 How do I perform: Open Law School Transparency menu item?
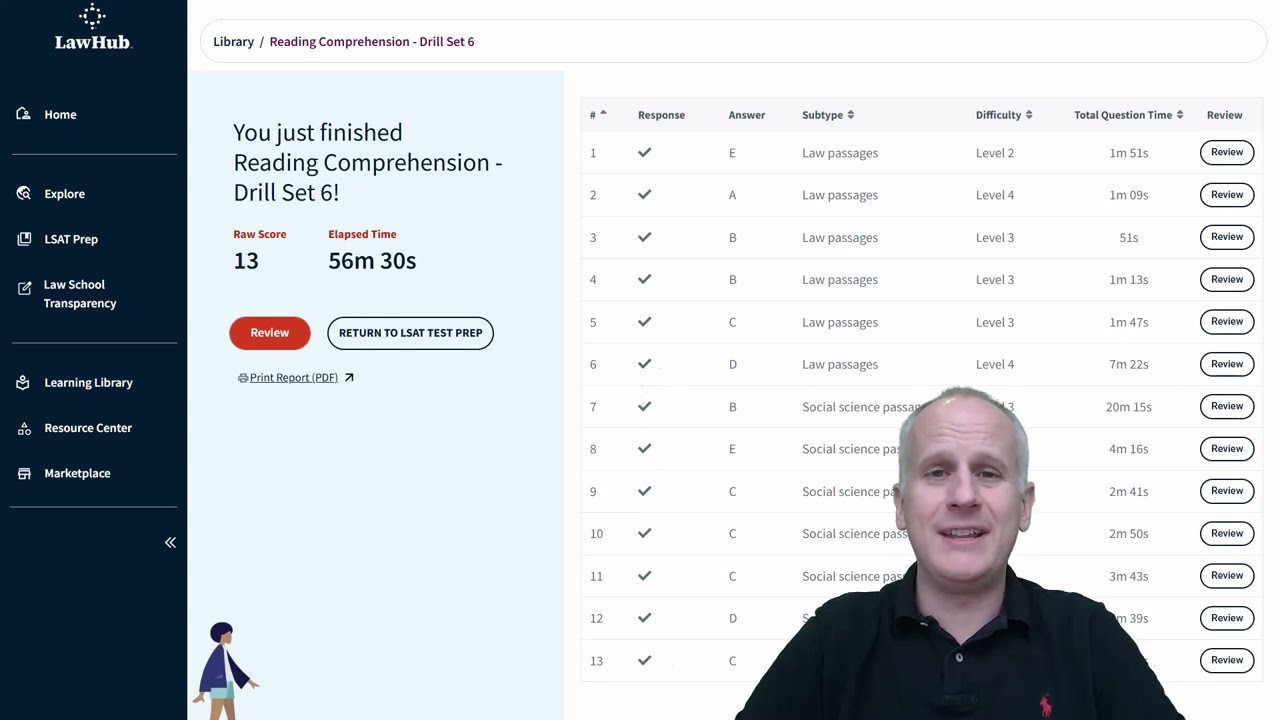click(80, 294)
